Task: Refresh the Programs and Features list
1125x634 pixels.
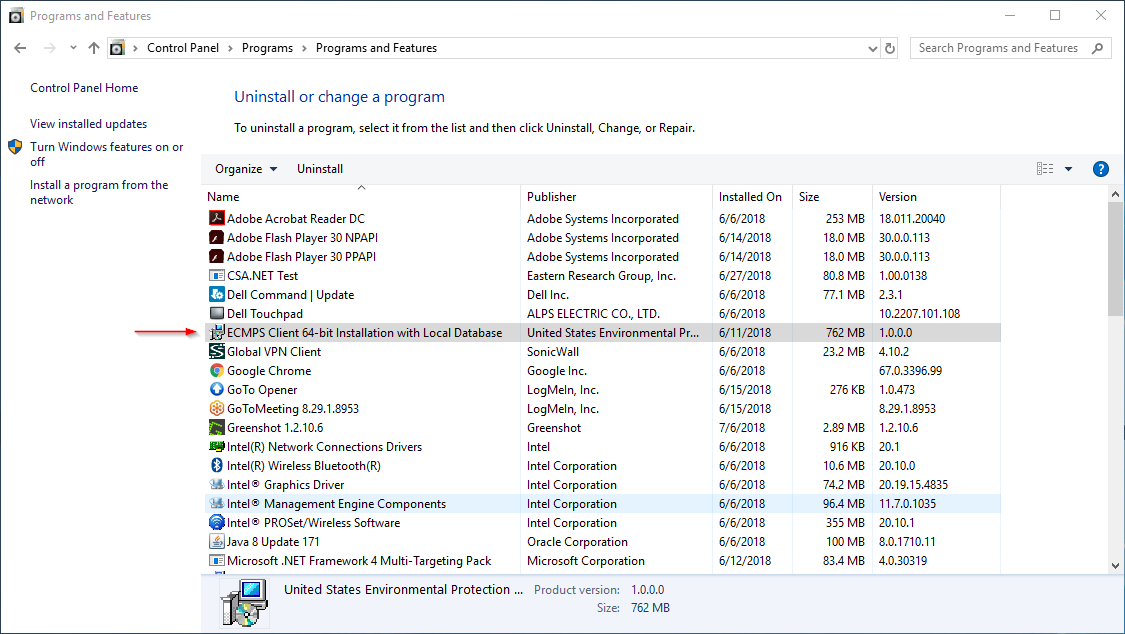Action: click(890, 48)
